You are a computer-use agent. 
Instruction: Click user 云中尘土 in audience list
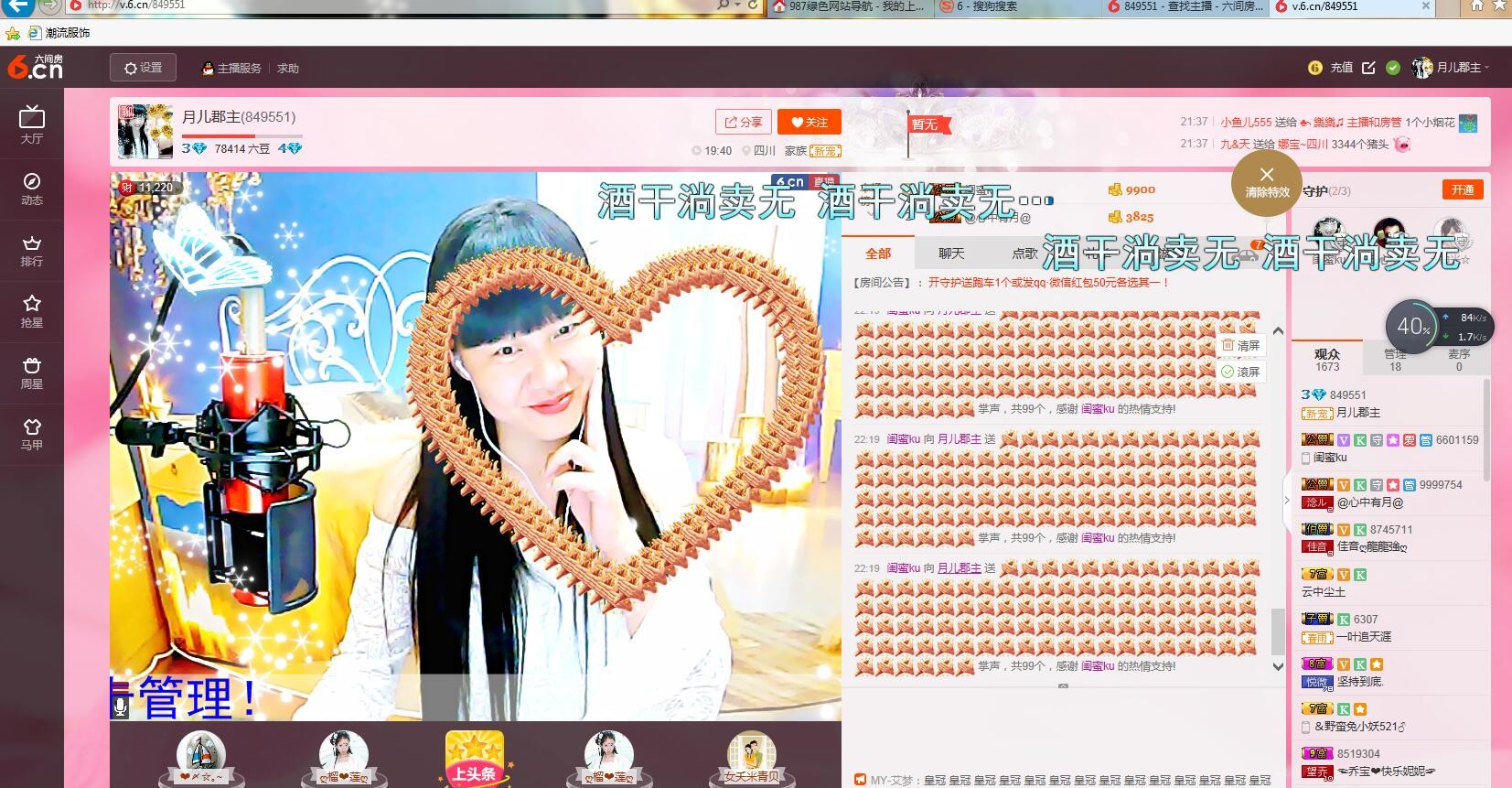pyautogui.click(x=1324, y=592)
